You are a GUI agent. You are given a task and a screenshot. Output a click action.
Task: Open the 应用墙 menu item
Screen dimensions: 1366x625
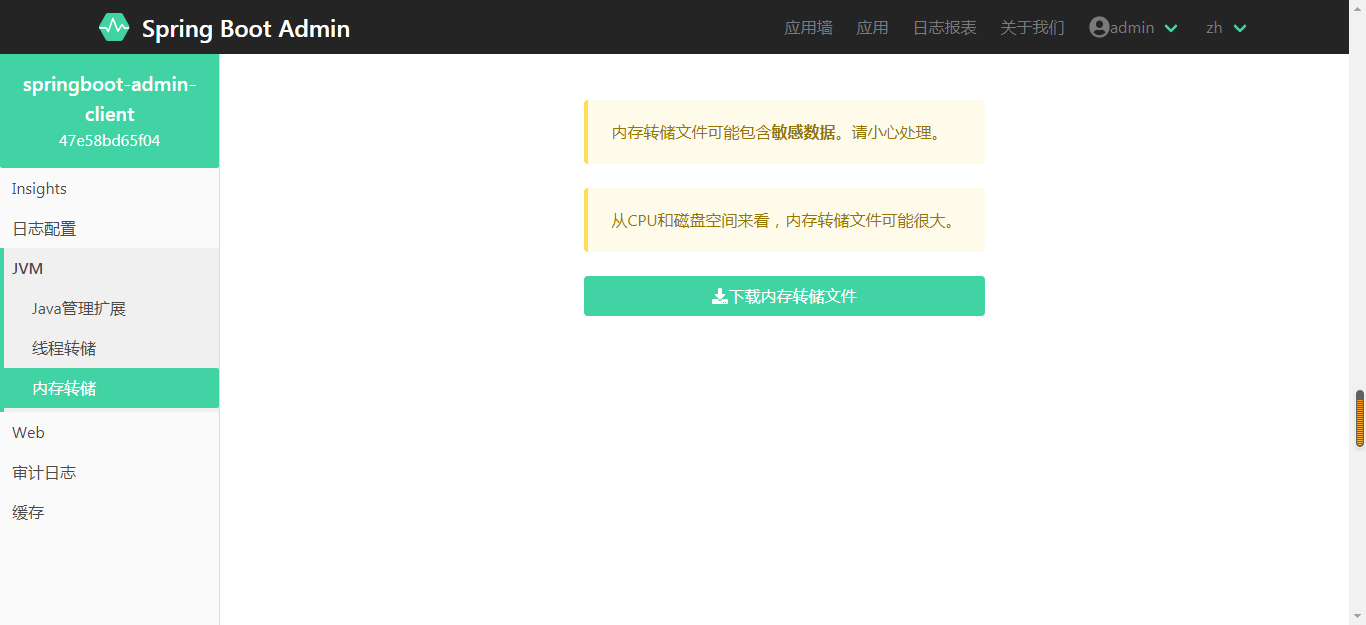tap(808, 27)
